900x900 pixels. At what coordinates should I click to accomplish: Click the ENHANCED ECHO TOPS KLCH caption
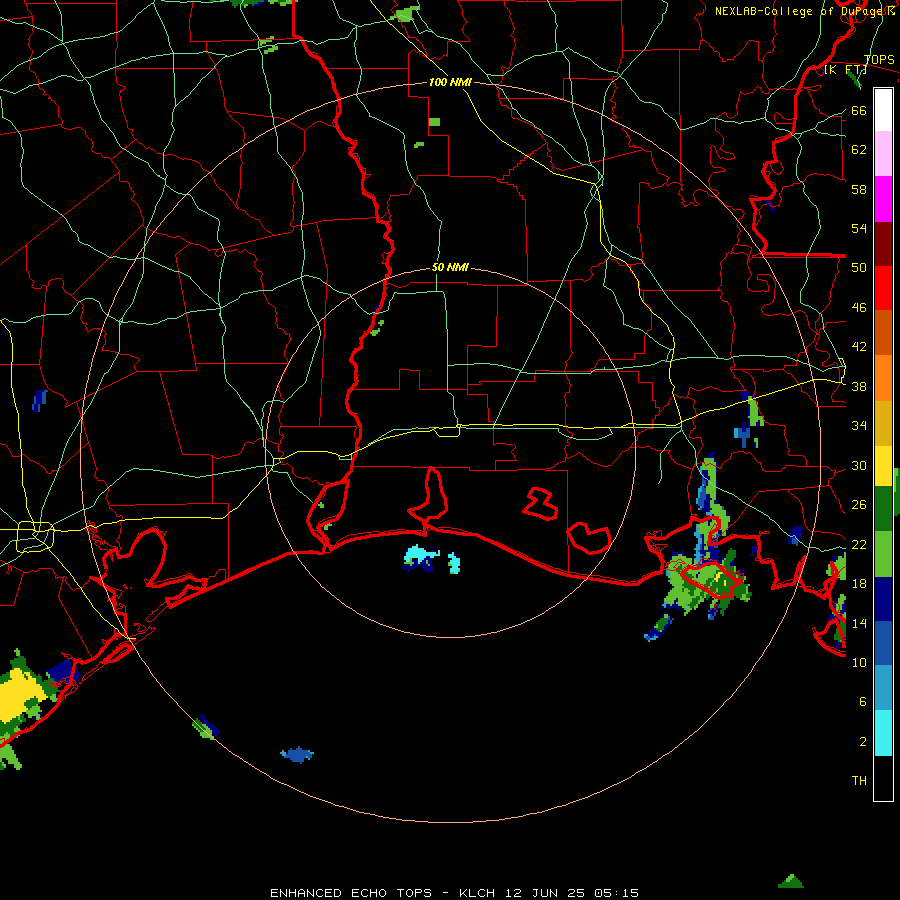pos(454,893)
